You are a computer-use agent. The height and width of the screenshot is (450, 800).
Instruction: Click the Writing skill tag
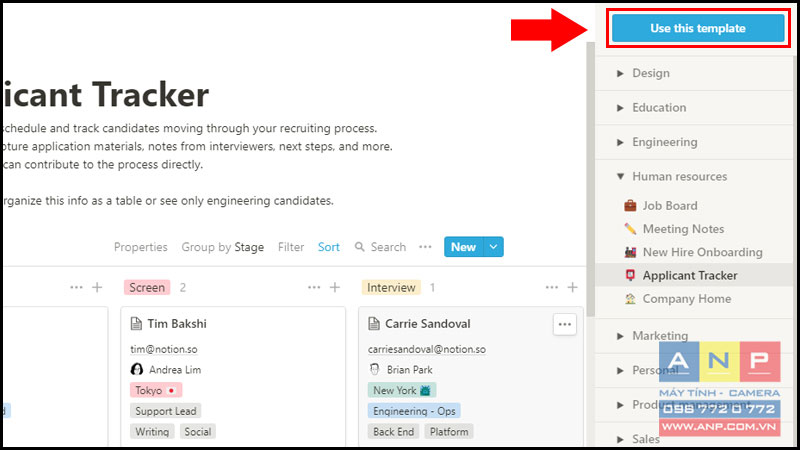click(x=152, y=432)
